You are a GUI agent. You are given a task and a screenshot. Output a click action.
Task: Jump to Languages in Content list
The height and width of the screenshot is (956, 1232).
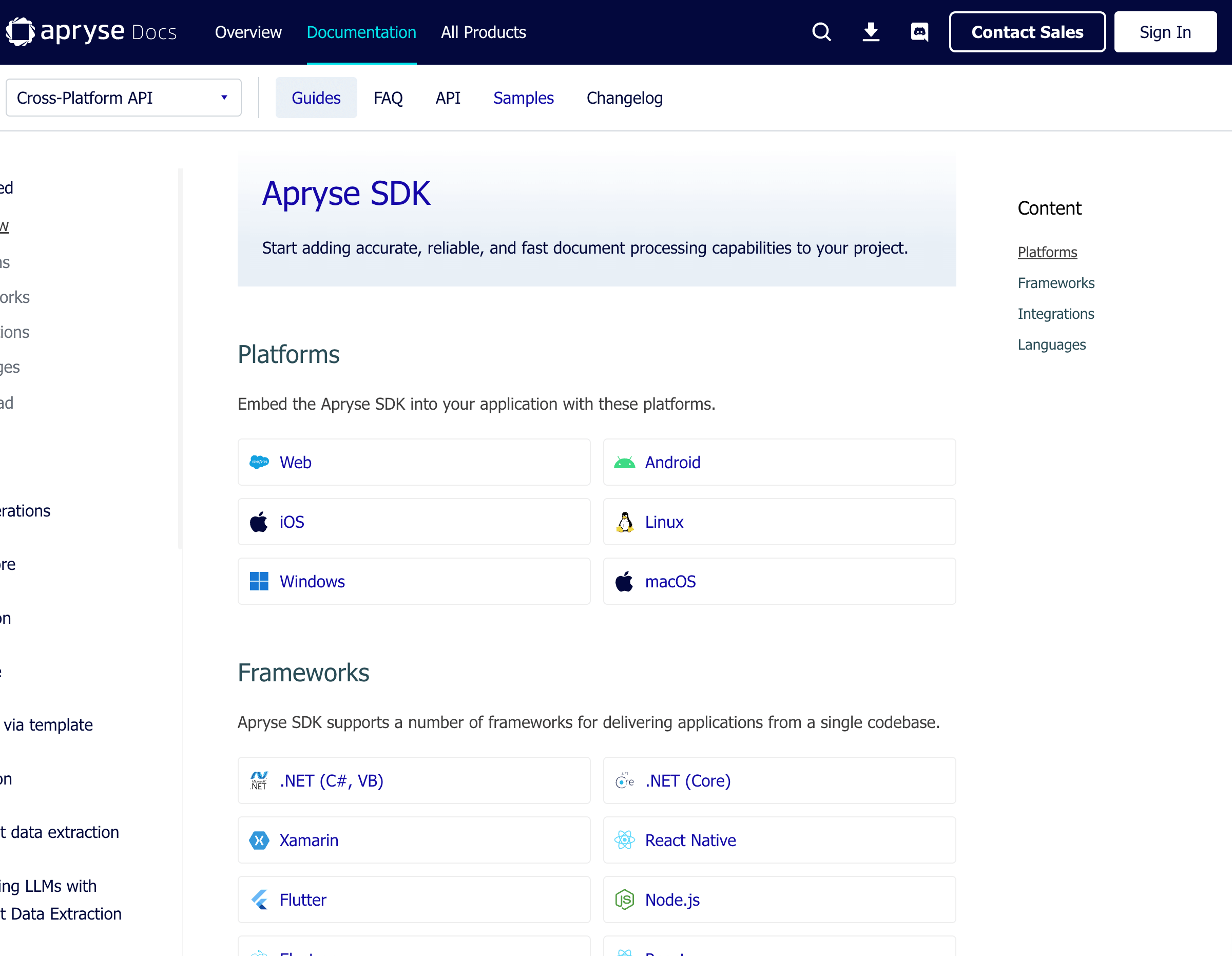coord(1051,345)
